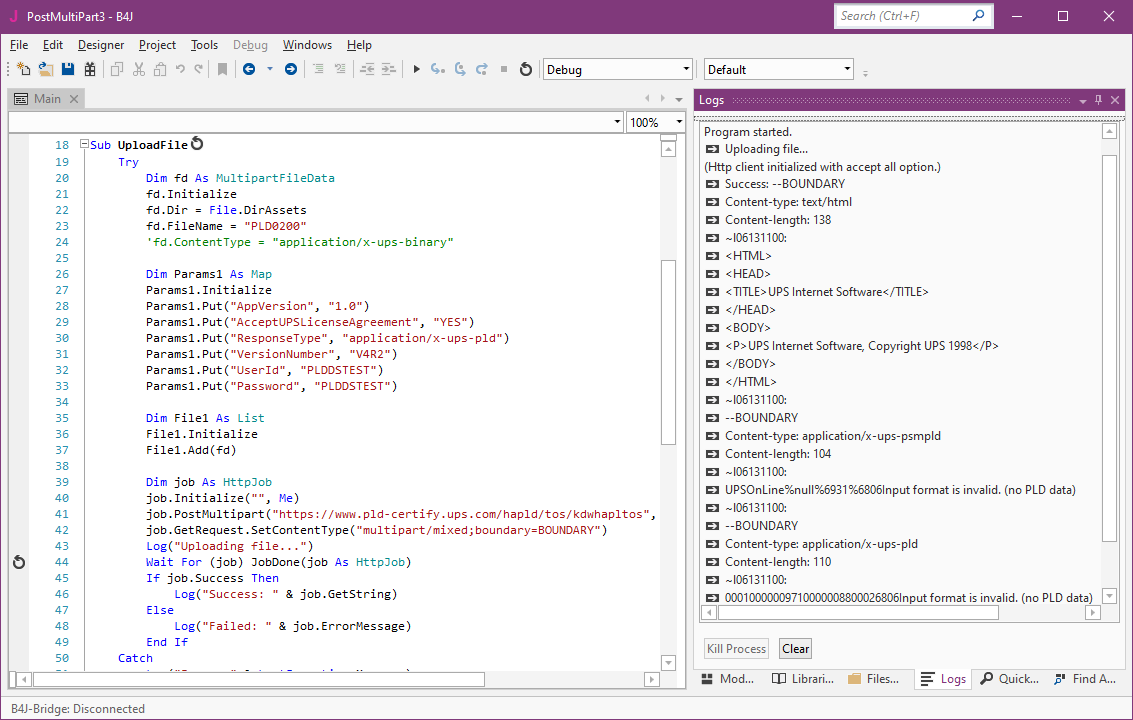Toggle the Logs panel auto-hide pin
This screenshot has width=1133, height=720.
1099,100
